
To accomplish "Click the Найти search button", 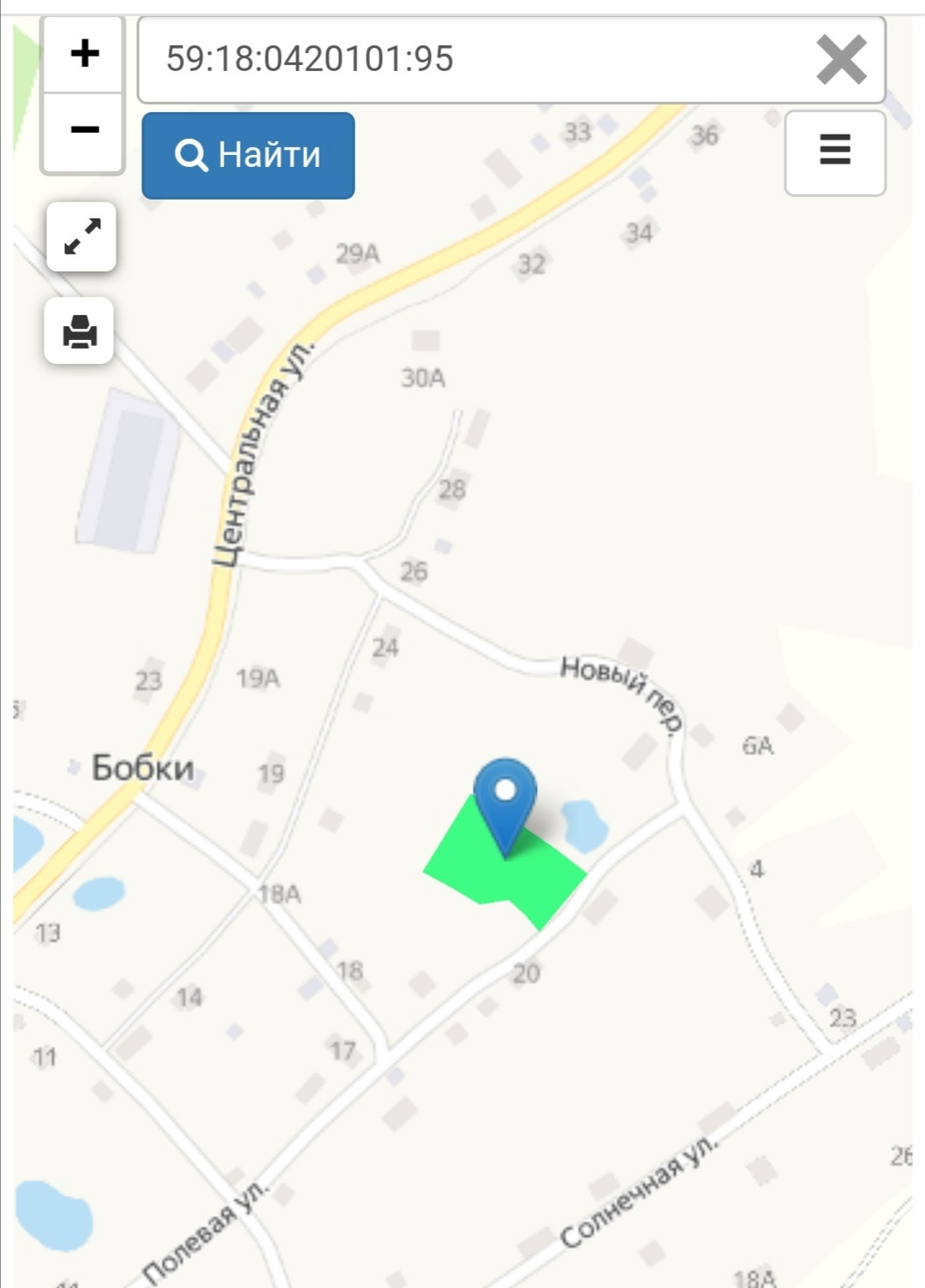I will (x=248, y=156).
